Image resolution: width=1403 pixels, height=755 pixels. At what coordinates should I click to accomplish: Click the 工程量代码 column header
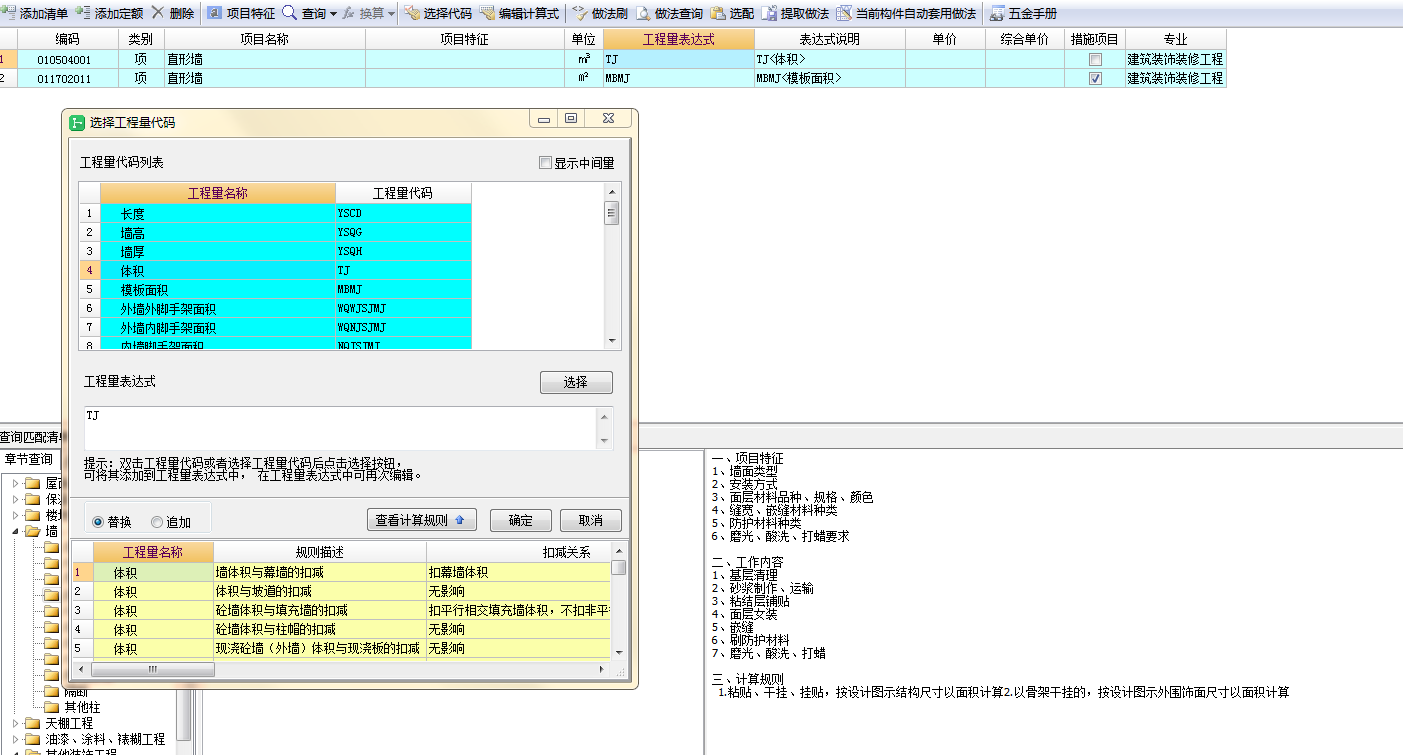coord(403,193)
